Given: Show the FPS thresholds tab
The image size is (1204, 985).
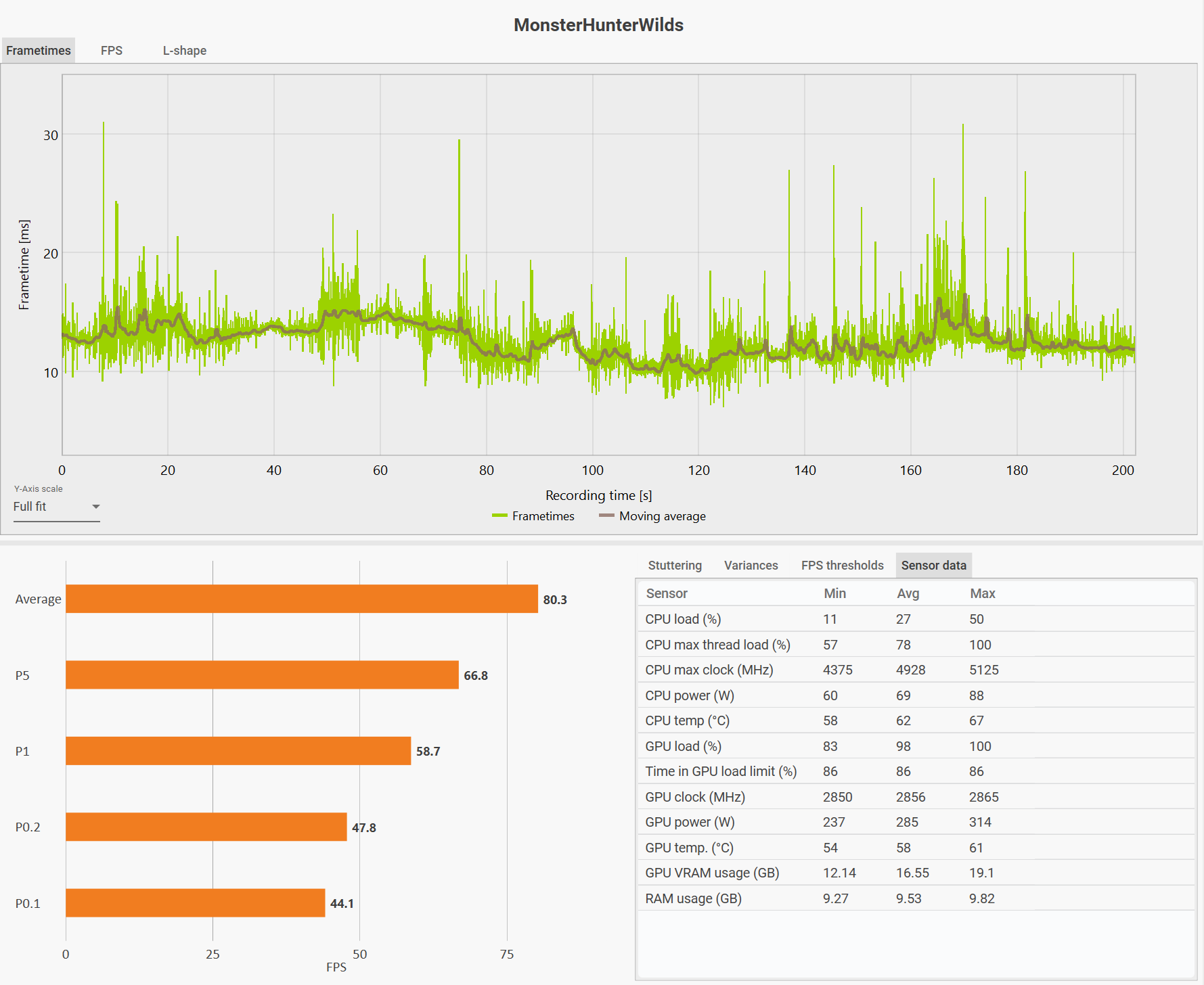Looking at the screenshot, I should click(x=843, y=566).
